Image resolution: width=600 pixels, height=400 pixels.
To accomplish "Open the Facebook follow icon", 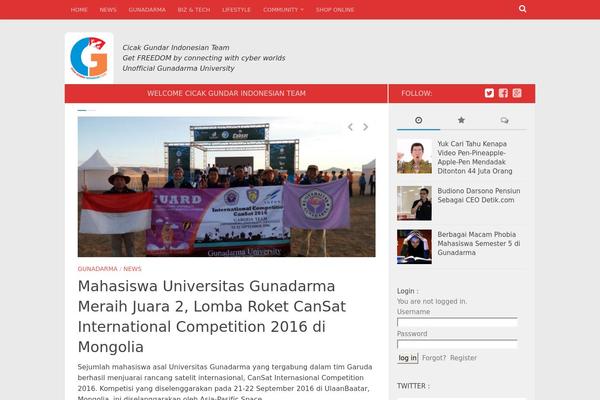I will (503, 93).
